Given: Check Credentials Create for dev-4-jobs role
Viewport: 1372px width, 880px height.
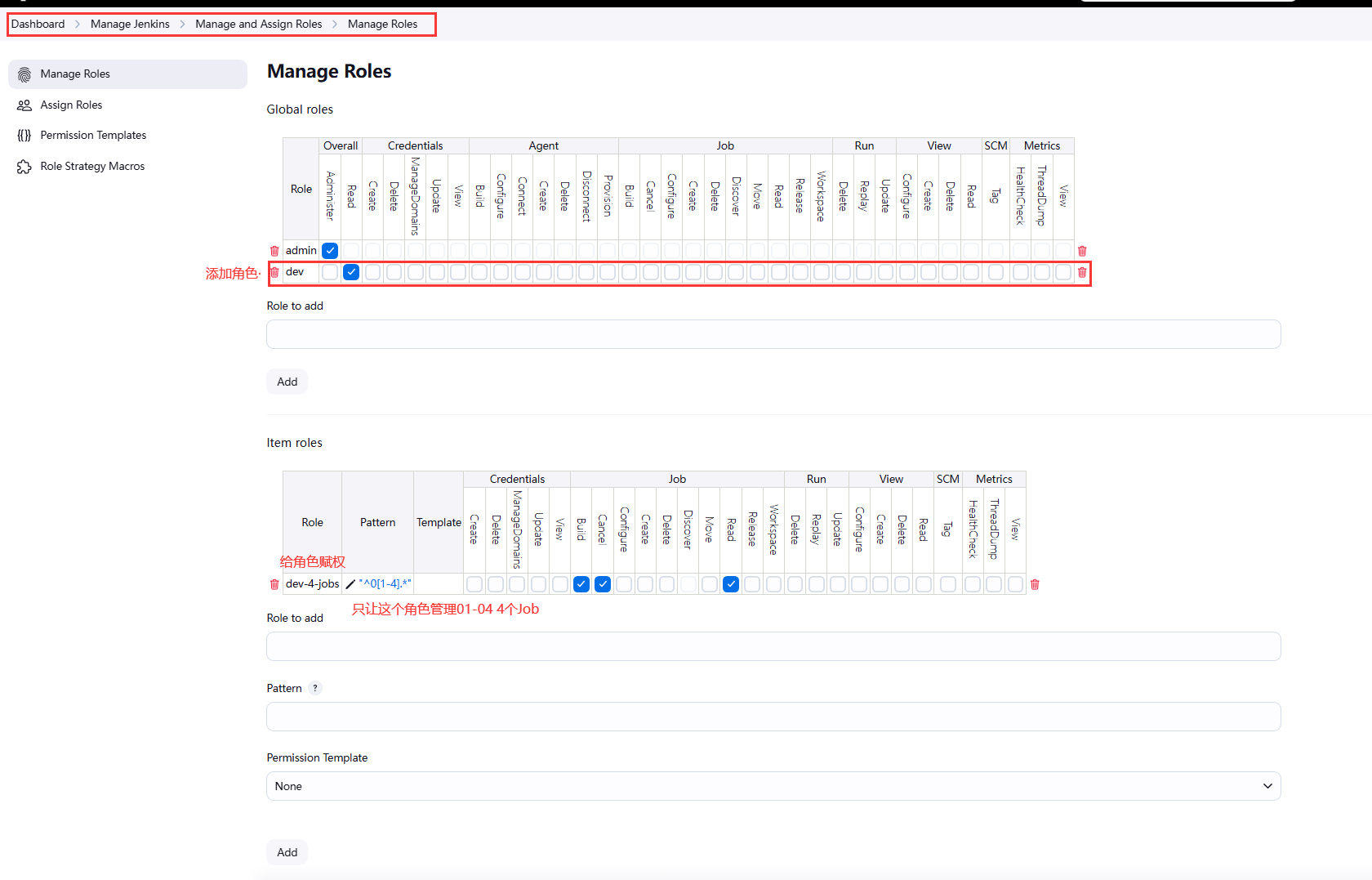Looking at the screenshot, I should click(x=474, y=584).
